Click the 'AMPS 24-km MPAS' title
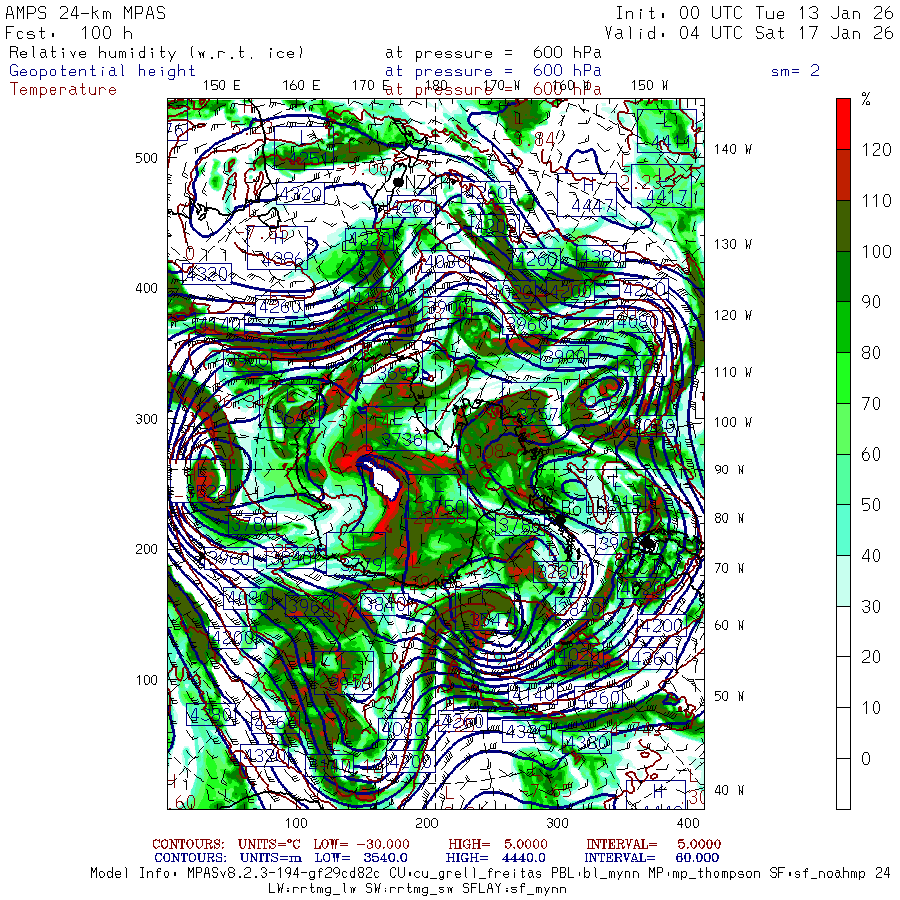Screen dimensions: 900x900 86,13
